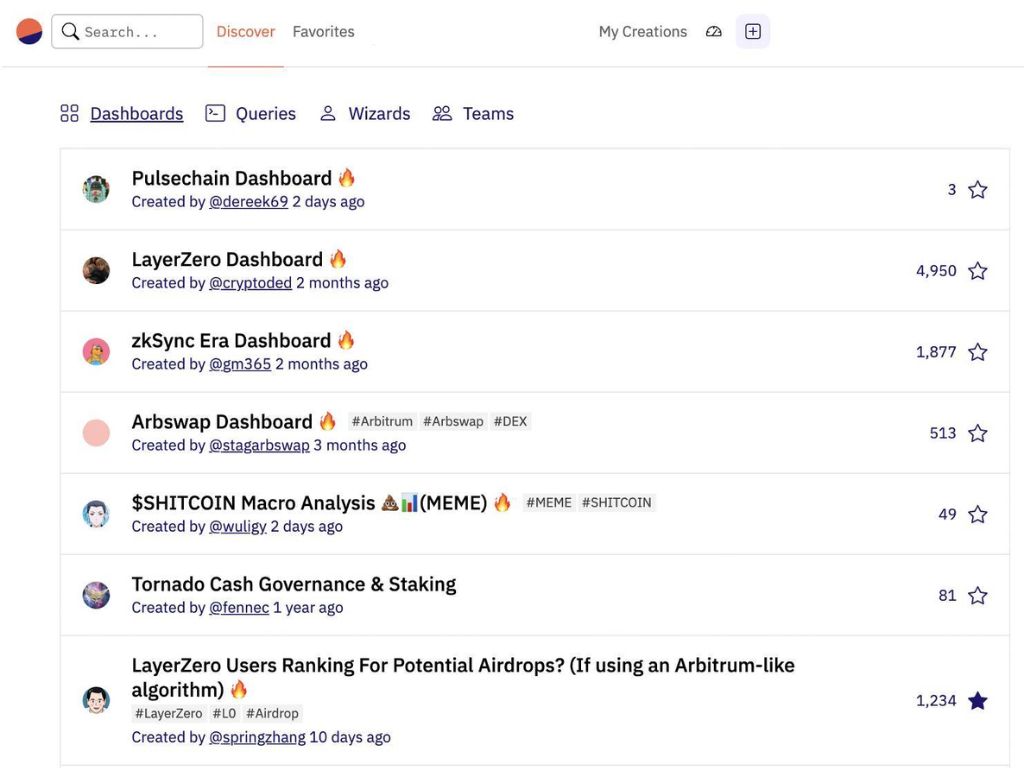Screen dimensions: 1024x768
Task: Star the Arbswap Dashboard
Action: pos(978,433)
